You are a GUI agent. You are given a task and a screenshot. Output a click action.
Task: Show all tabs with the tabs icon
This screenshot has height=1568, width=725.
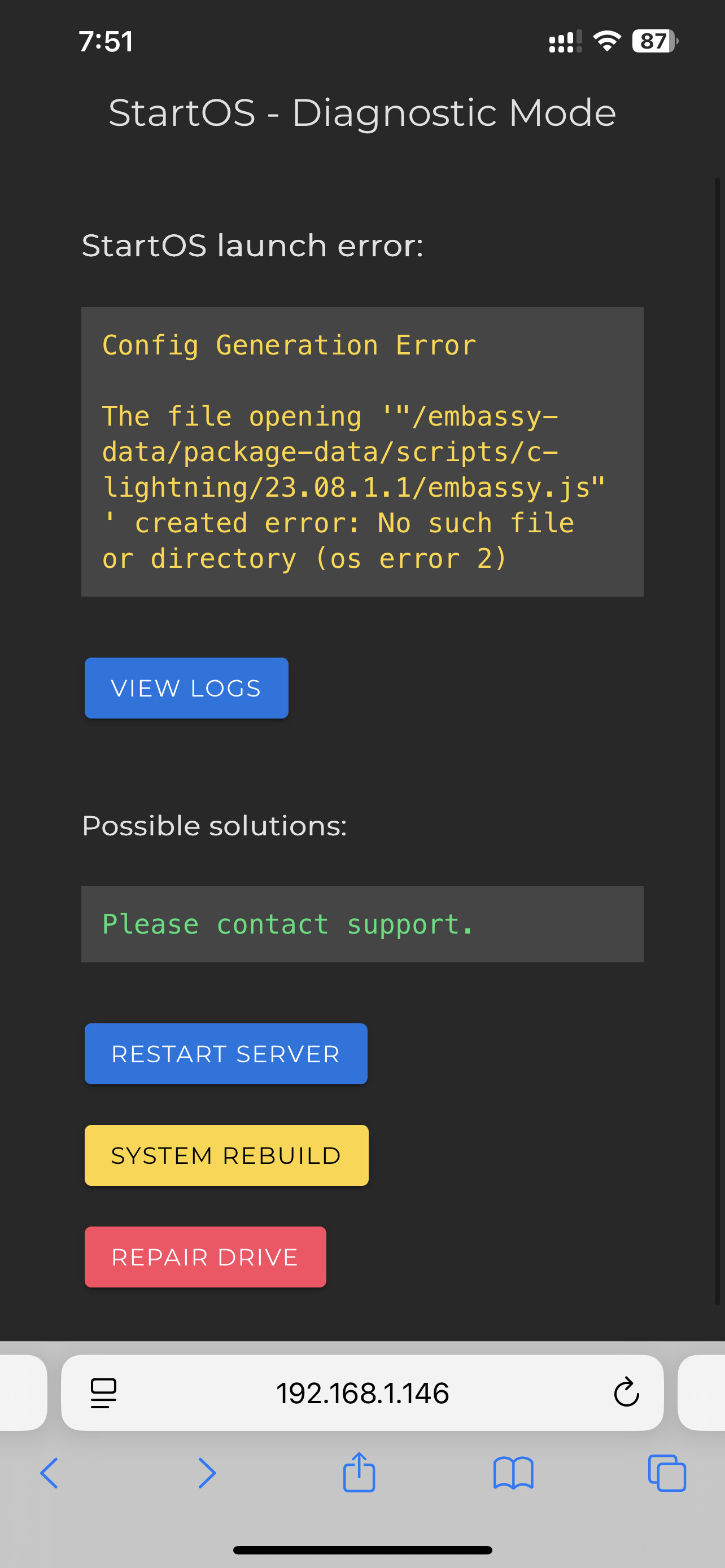coord(667,1473)
